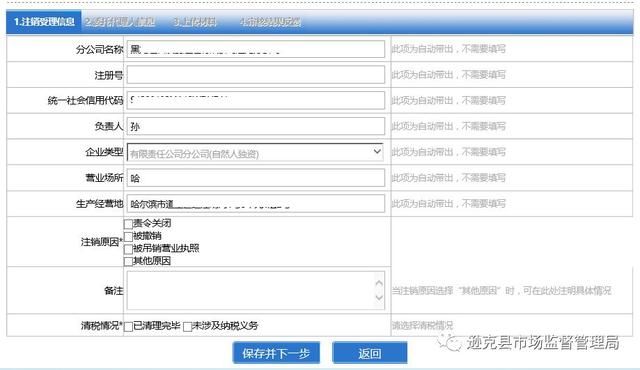Check the 被撤销 checkbox
Screen dimensions: 640x370
128,236
